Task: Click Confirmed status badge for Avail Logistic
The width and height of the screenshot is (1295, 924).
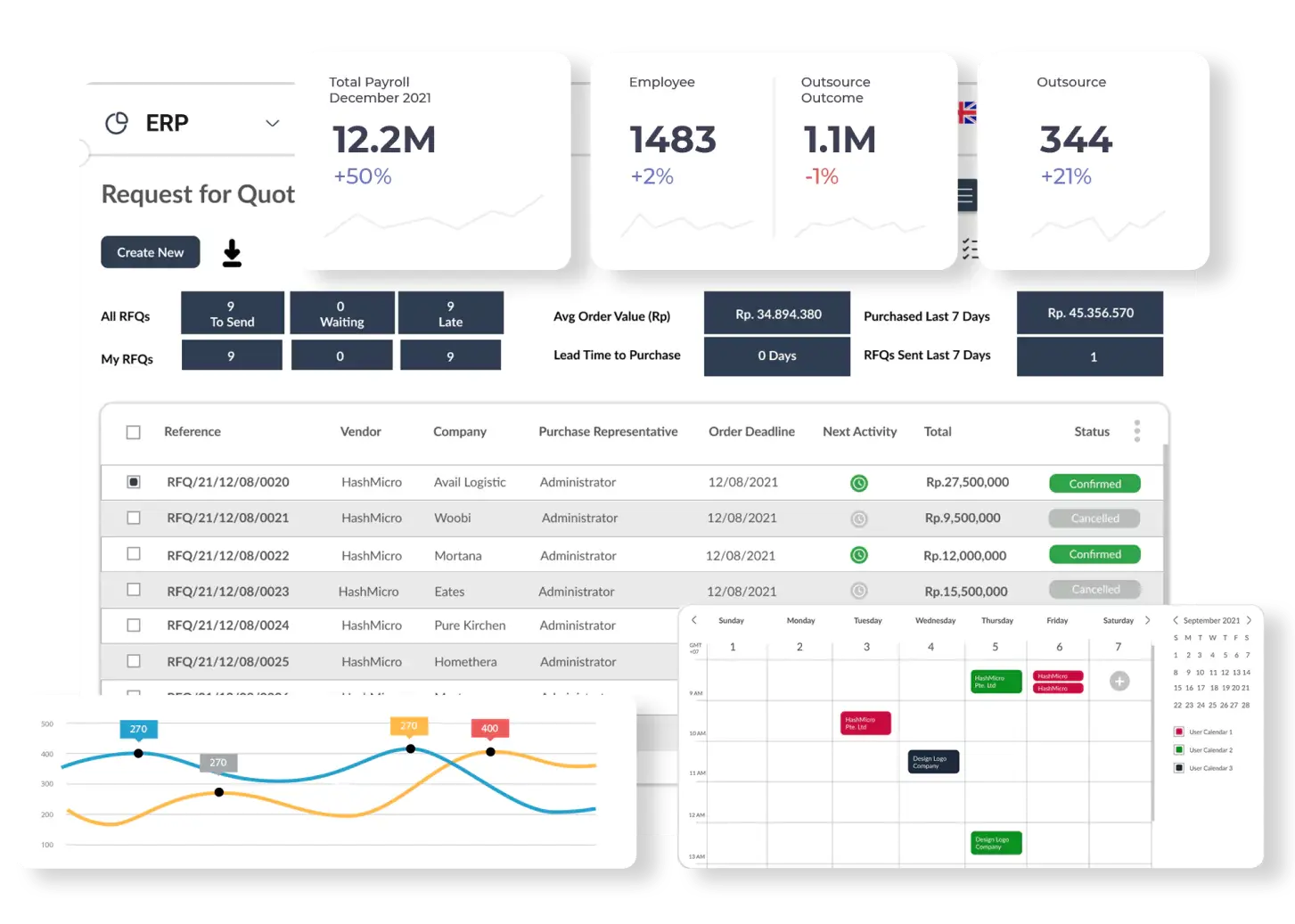Action: (1094, 484)
